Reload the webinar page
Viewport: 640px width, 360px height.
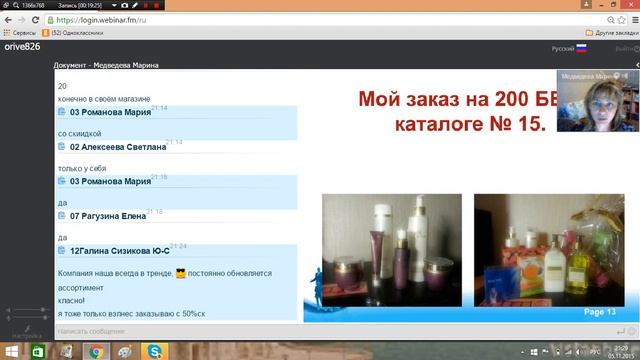pos(36,20)
